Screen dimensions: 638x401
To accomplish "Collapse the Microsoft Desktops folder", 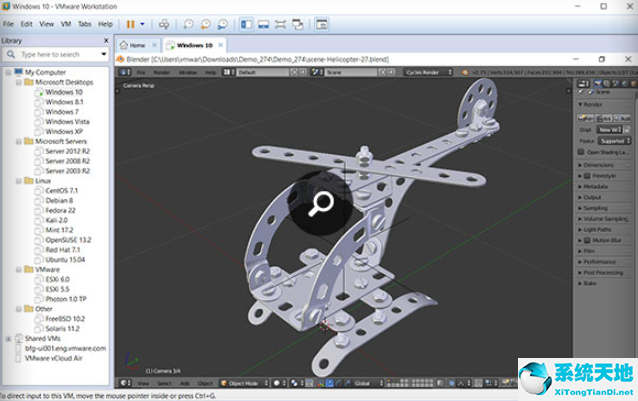I will [x=19, y=82].
